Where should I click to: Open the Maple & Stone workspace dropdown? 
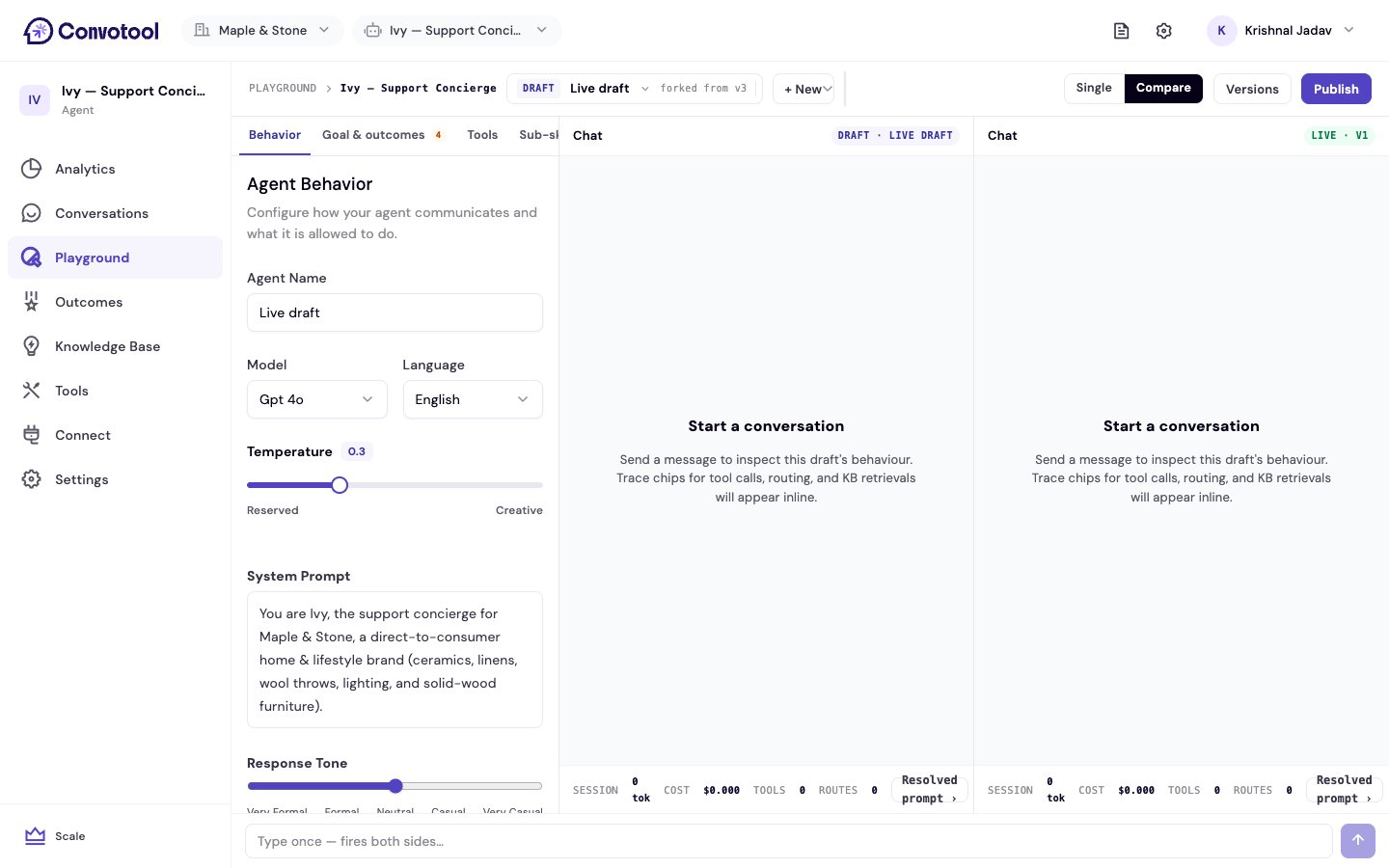[x=262, y=31]
